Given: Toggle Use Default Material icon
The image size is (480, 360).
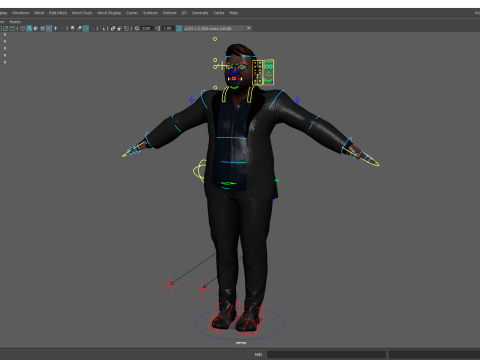Looking at the screenshot, I should point(36,28).
